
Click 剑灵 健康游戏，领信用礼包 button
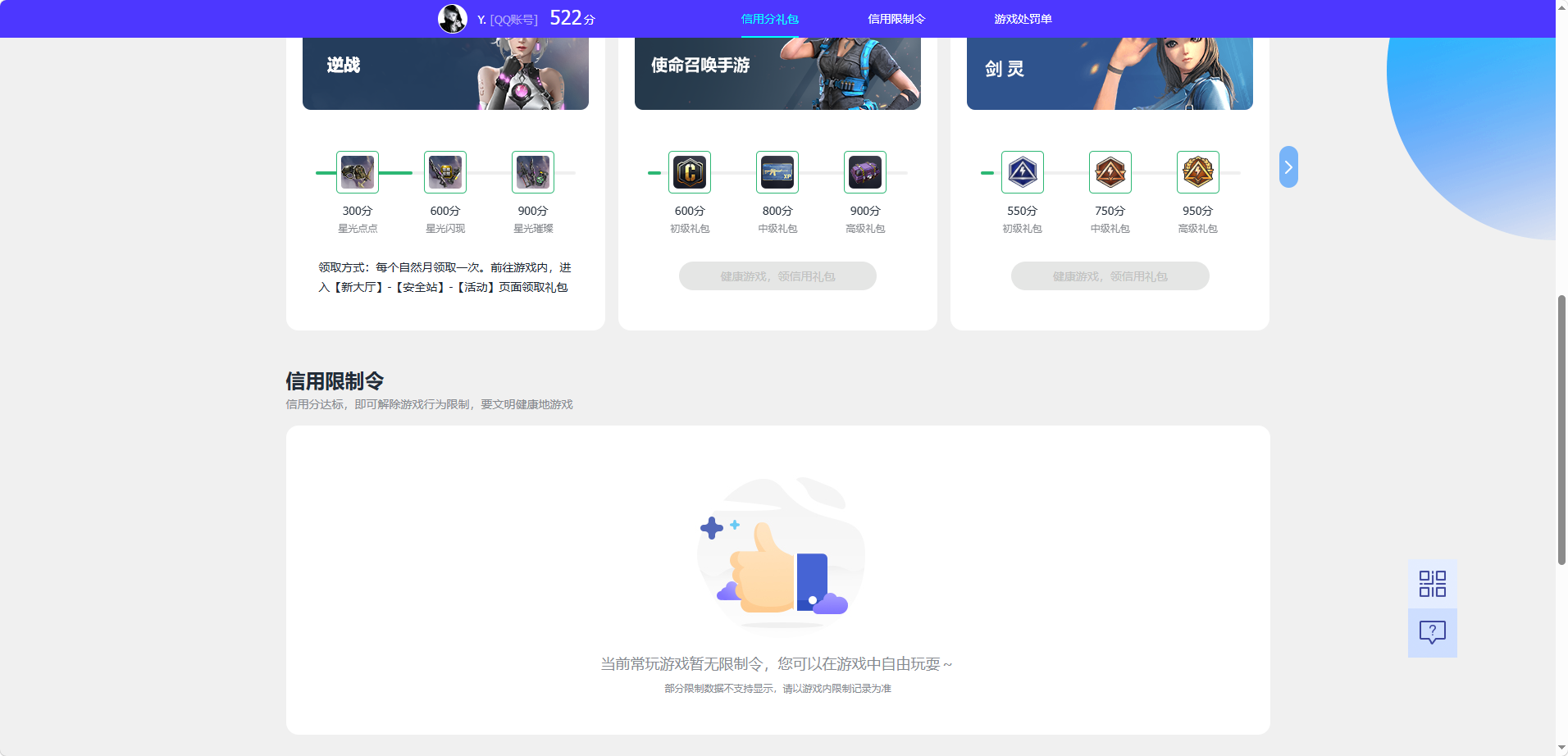pyautogui.click(x=1110, y=276)
